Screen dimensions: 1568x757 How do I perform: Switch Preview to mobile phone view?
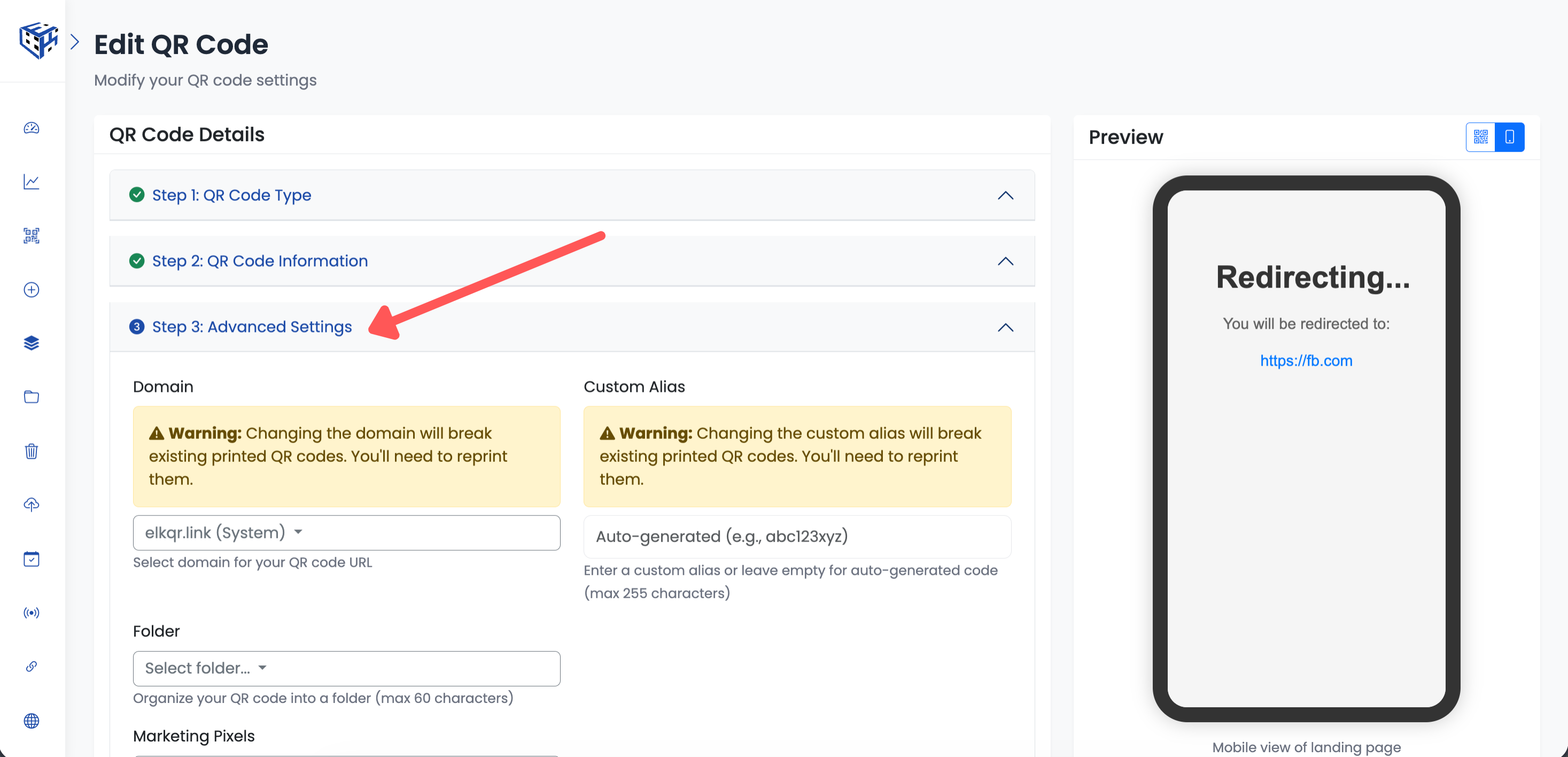click(x=1510, y=136)
